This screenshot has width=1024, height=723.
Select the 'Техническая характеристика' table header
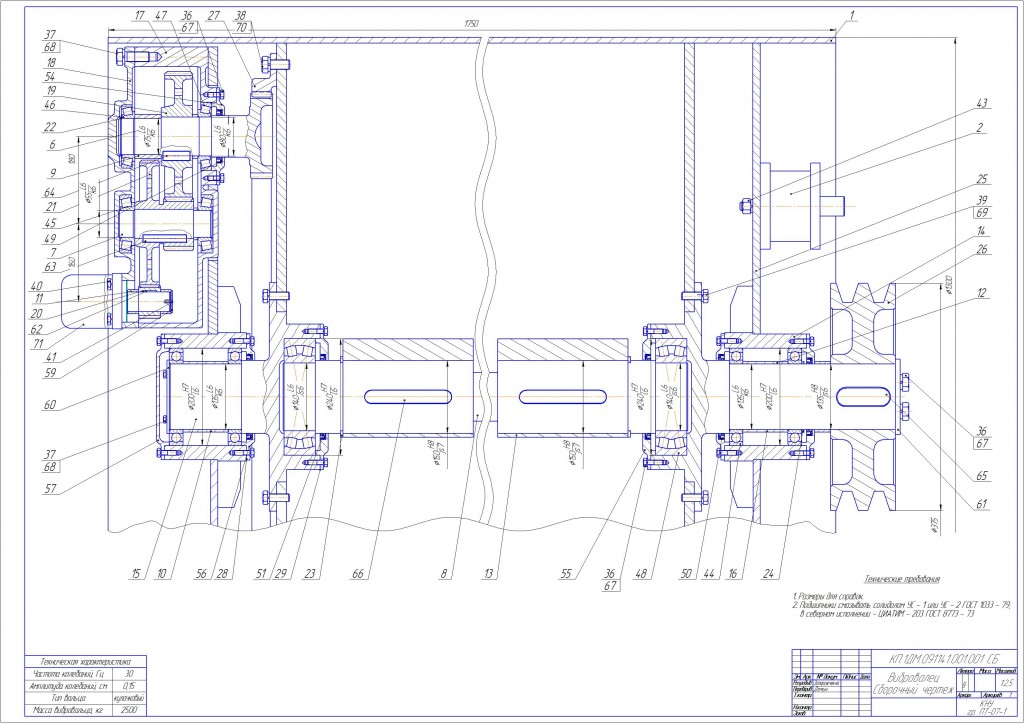tap(85, 662)
